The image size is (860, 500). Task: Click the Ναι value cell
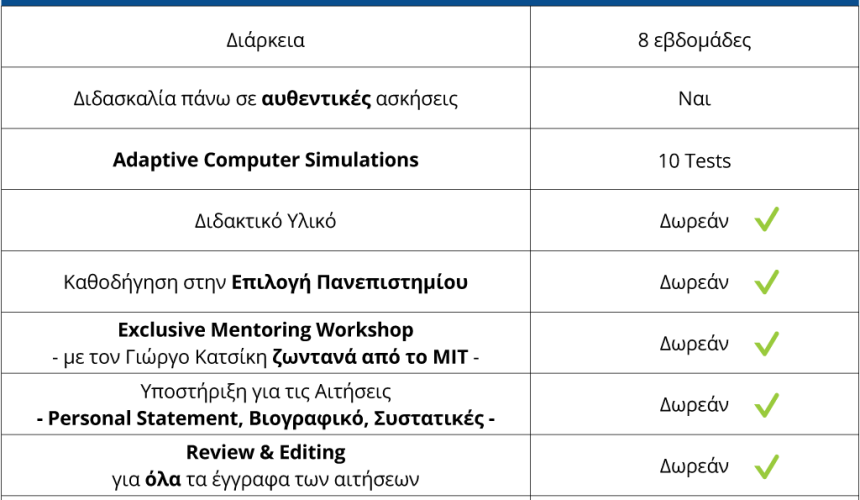(x=694, y=98)
